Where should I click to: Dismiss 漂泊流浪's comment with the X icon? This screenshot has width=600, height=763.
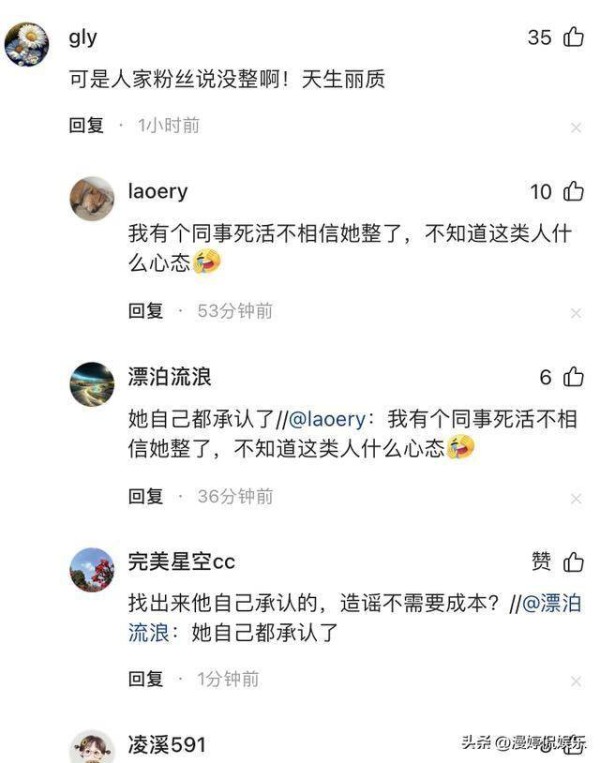pos(576,499)
